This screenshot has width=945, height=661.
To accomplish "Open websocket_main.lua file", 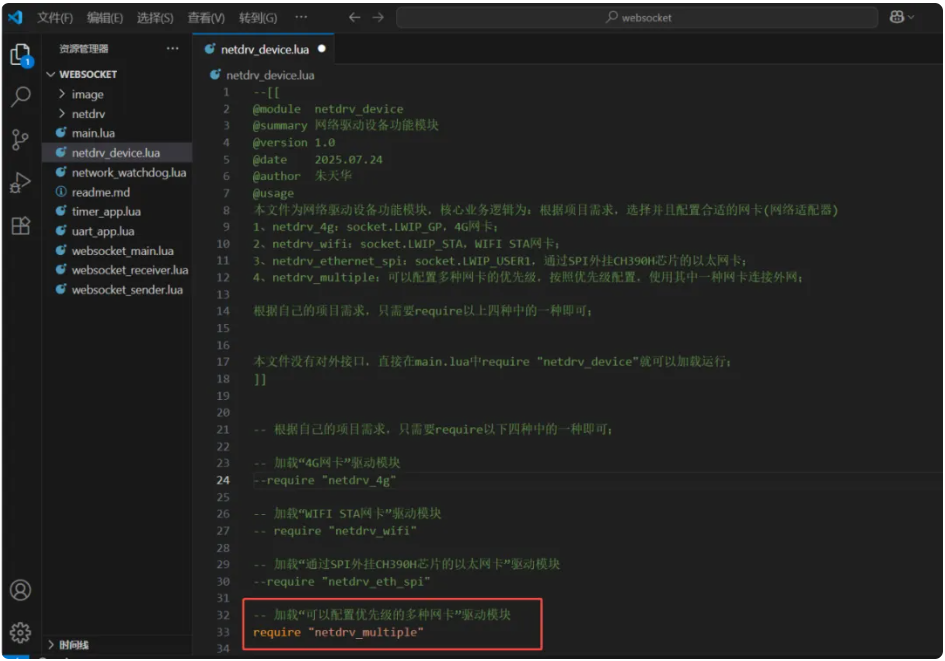I will pyautogui.click(x=122, y=251).
